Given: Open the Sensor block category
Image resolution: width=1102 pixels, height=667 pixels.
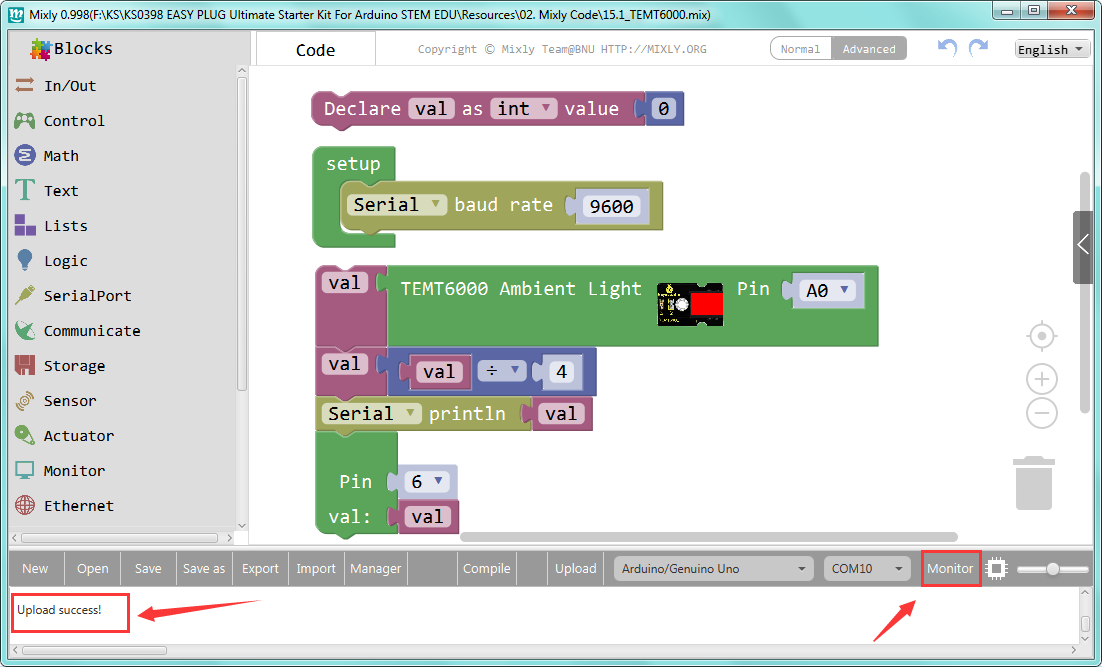Looking at the screenshot, I should 70,401.
